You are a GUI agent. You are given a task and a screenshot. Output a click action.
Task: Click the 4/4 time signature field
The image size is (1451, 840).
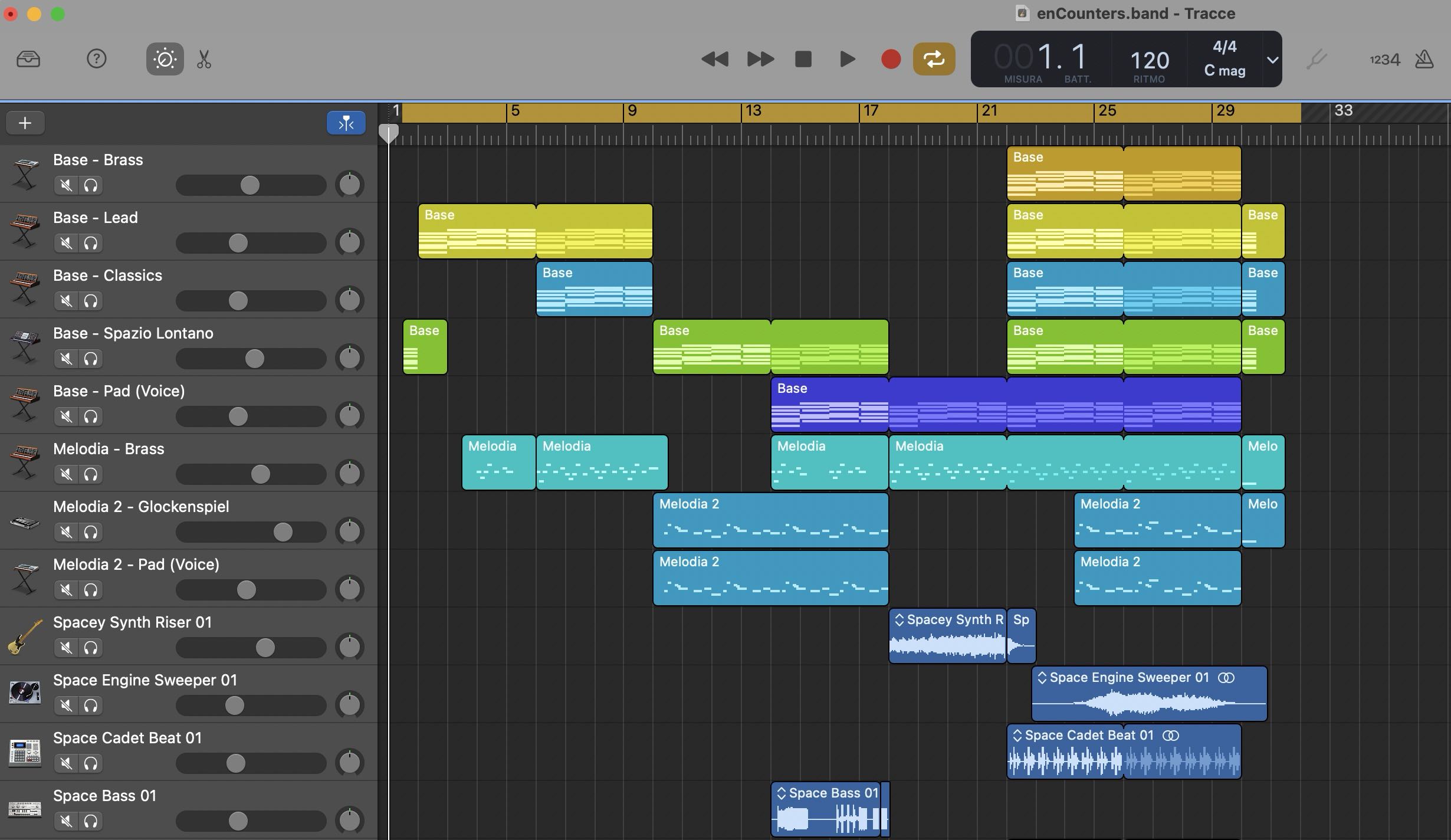[x=1225, y=47]
